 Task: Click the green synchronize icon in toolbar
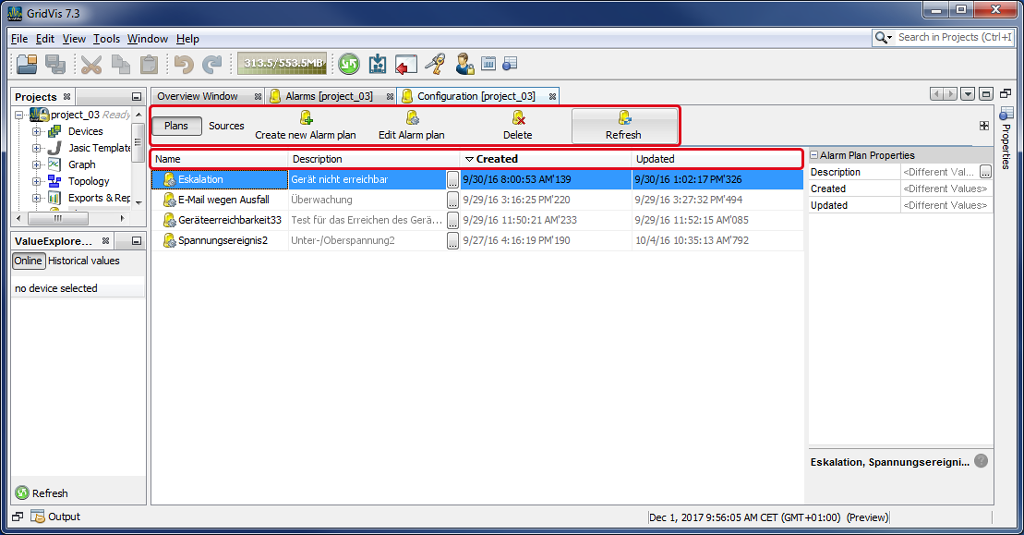pos(348,65)
